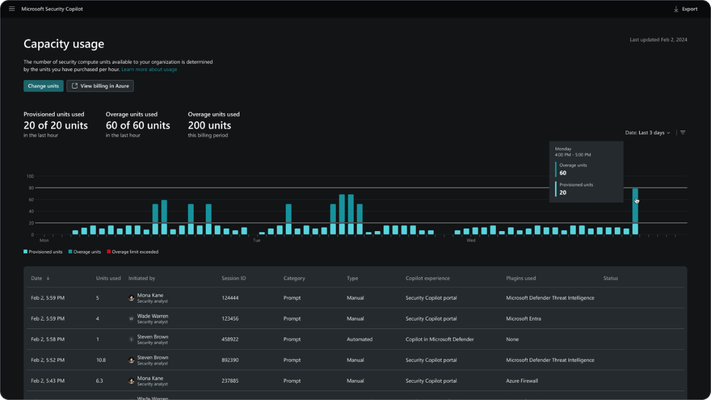The height and width of the screenshot is (400, 711).
Task: Open Learn more about usage link
Action: (x=149, y=69)
